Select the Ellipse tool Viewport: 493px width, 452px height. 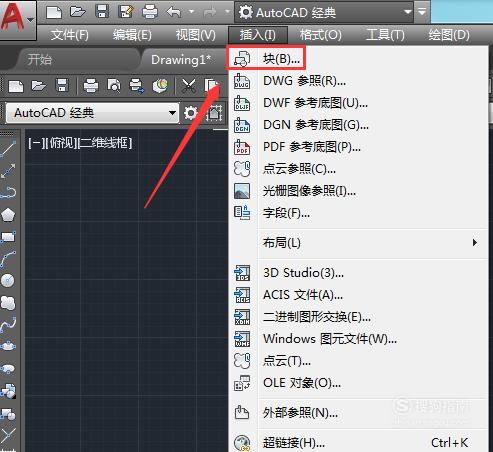pyautogui.click(x=8, y=346)
